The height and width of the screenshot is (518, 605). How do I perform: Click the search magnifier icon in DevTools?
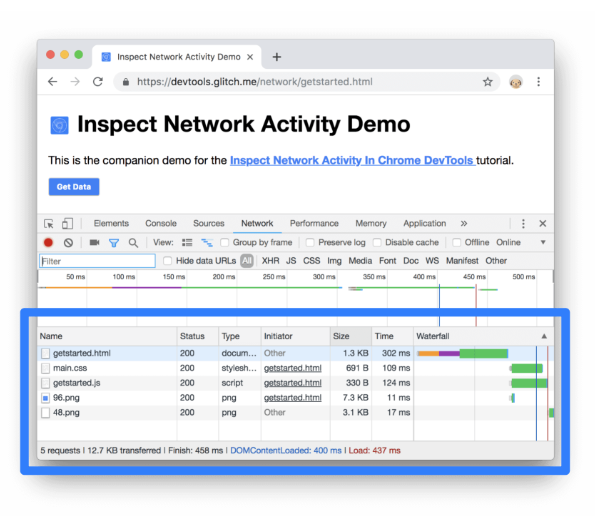click(x=133, y=243)
